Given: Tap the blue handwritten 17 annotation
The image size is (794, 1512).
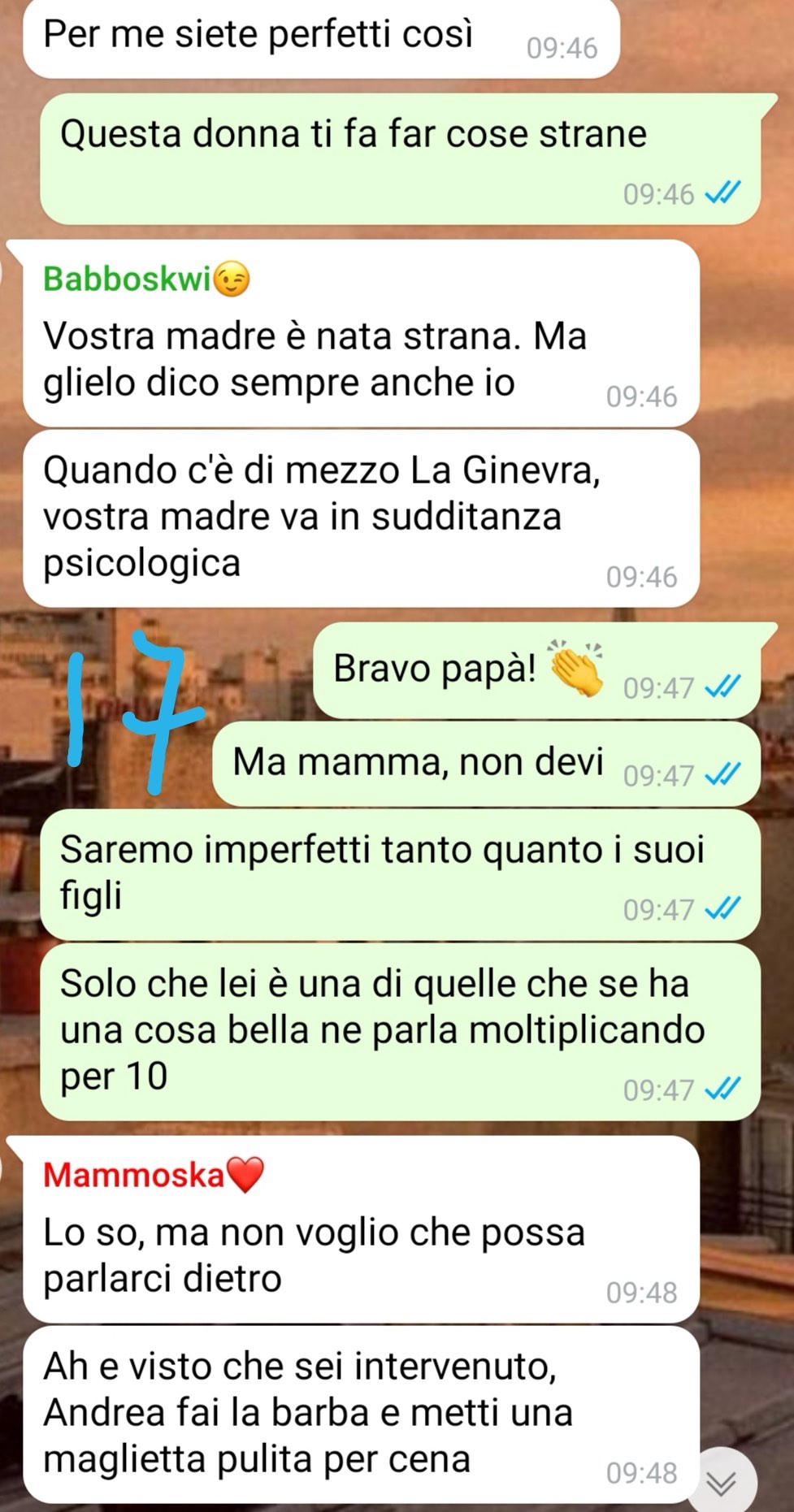Looking at the screenshot, I should tap(132, 713).
